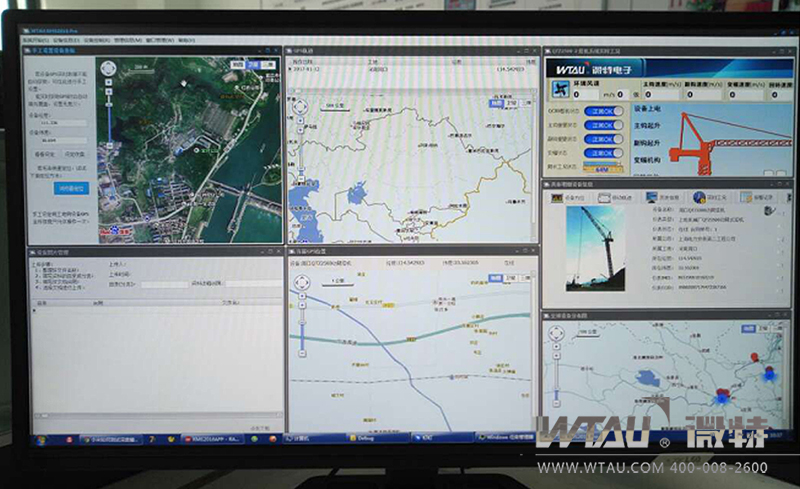Screen dimensions: 800x489
Task: Click the crane photo in device panel
Action: 595,250
